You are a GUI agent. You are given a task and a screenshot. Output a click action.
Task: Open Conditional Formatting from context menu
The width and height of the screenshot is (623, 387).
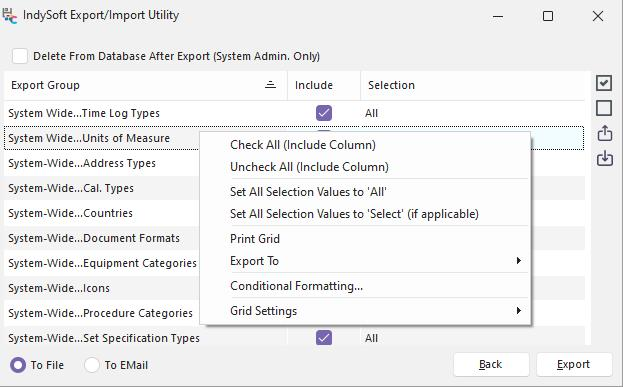point(365,286)
